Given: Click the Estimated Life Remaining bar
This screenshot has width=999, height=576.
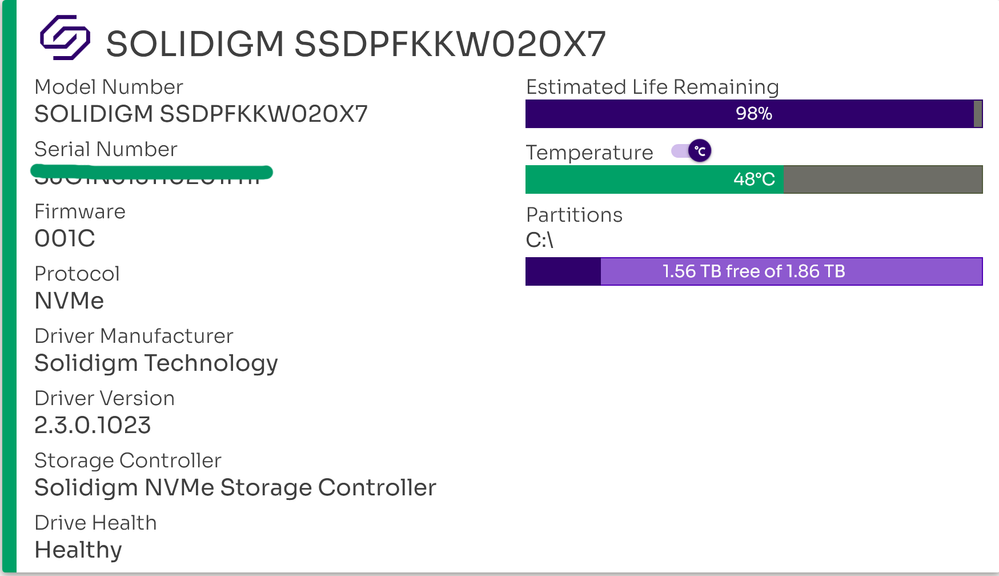Looking at the screenshot, I should click(753, 114).
